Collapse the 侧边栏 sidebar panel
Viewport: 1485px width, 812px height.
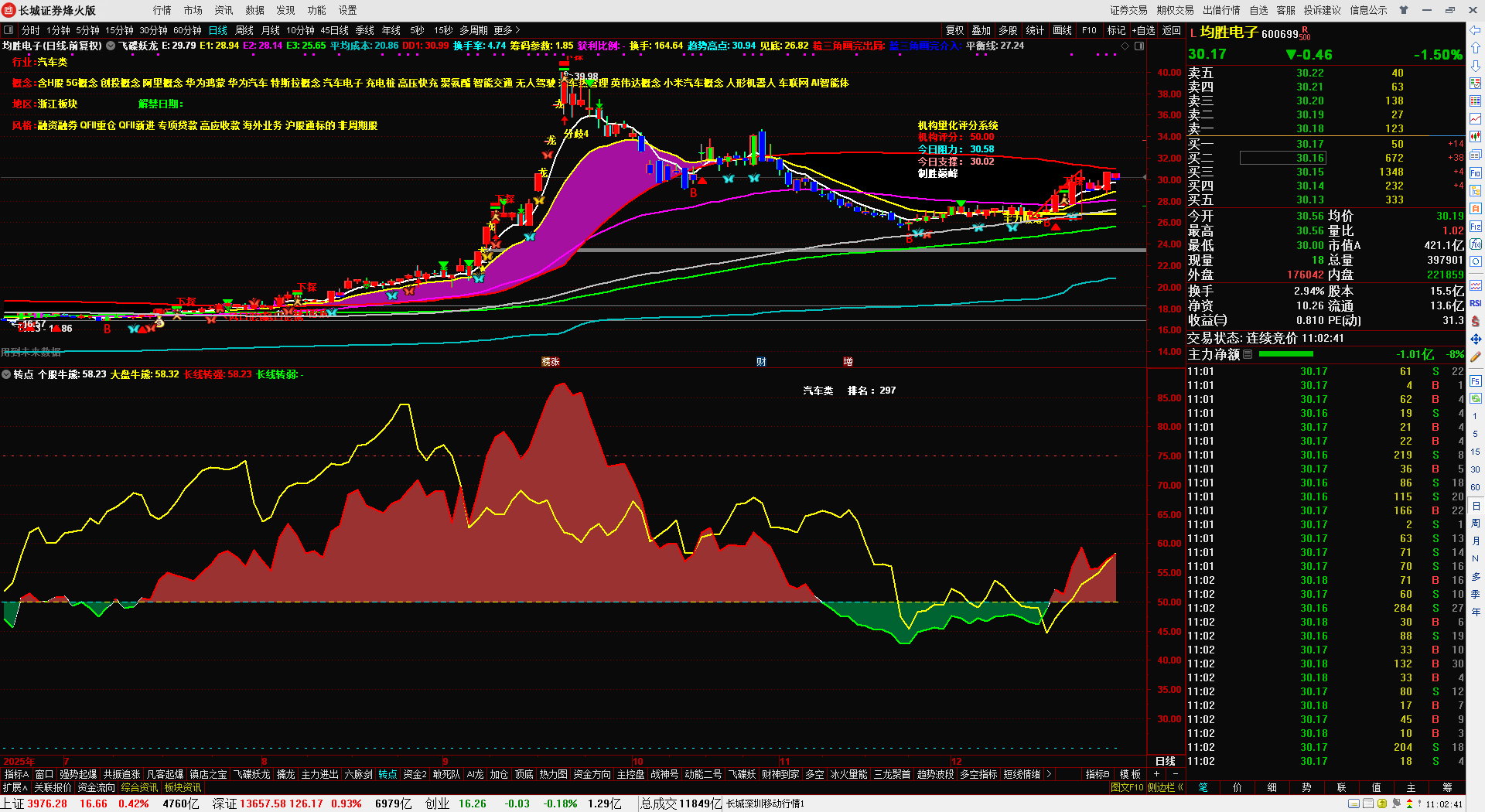1166,787
